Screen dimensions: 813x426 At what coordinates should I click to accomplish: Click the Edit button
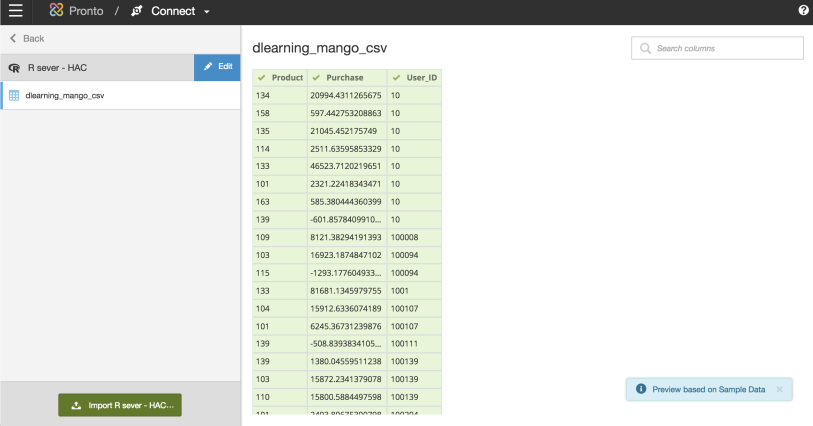coord(217,66)
